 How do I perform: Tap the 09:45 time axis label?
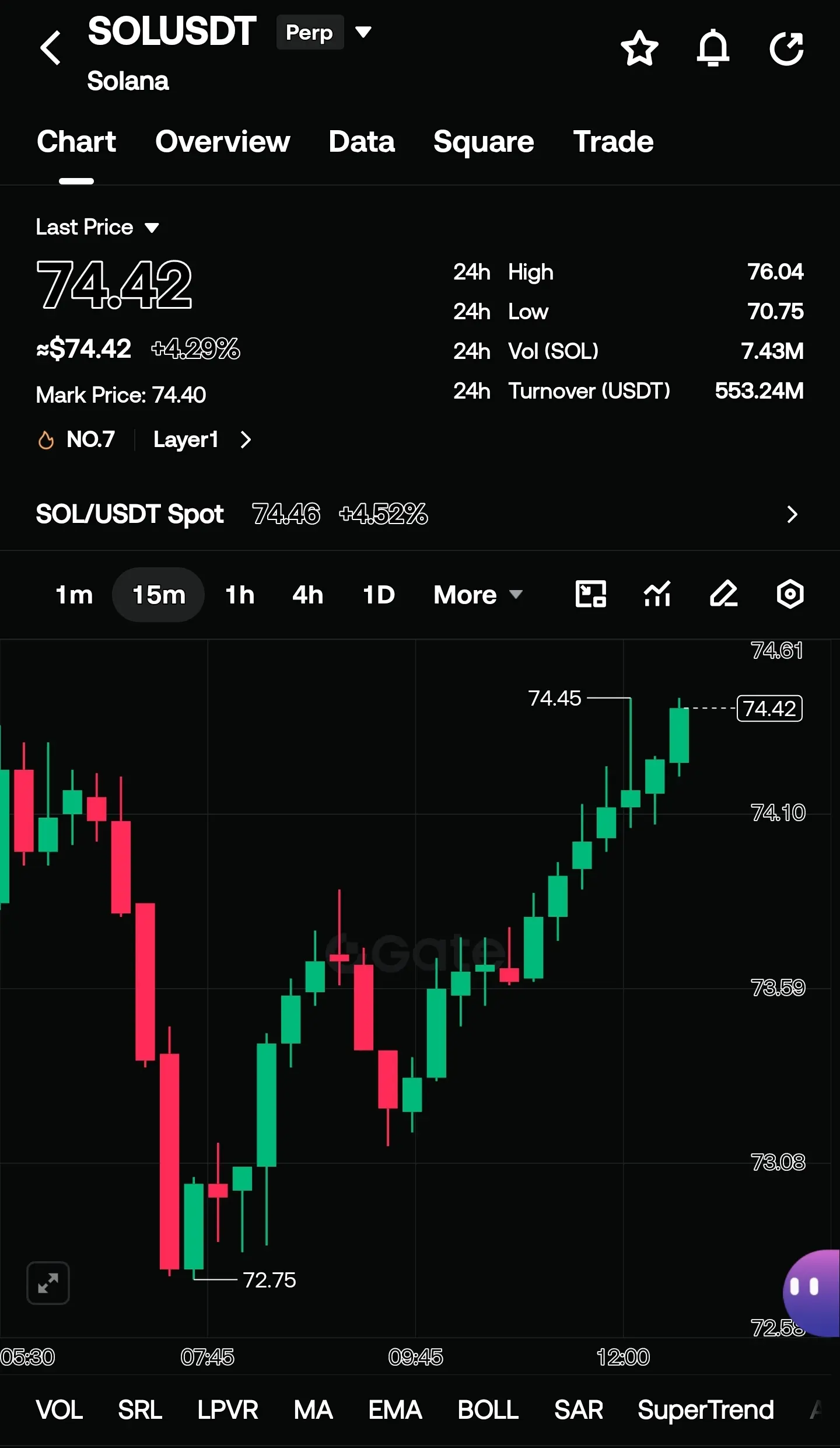tap(415, 1357)
